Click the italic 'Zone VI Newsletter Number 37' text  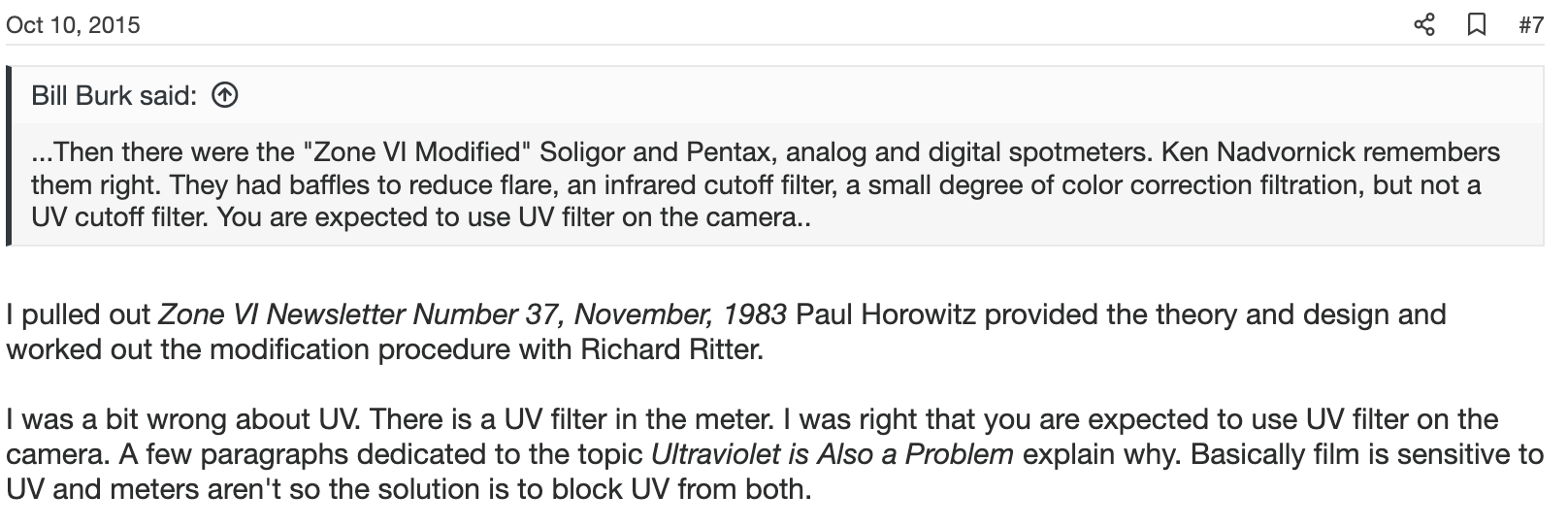coord(361,314)
